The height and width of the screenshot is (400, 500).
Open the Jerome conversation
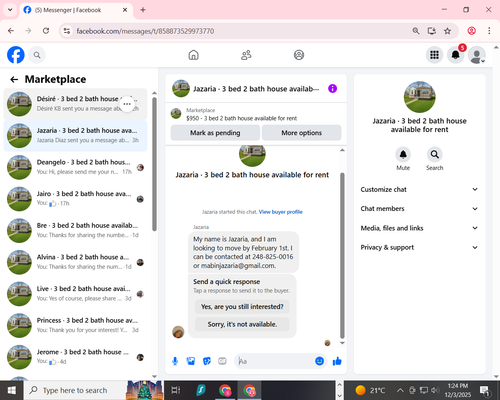[x=75, y=357]
